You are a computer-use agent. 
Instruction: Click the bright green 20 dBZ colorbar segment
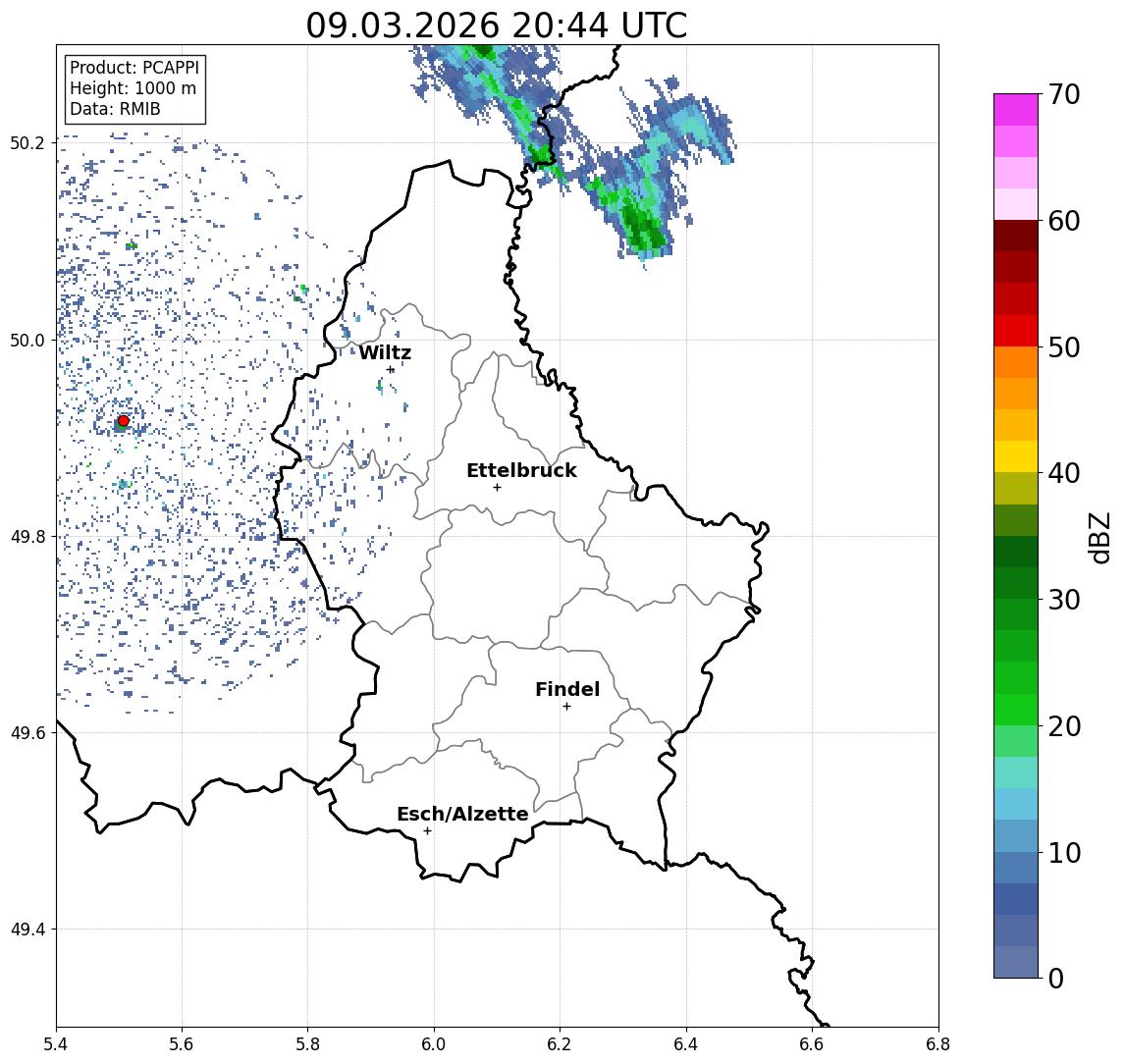[1016, 710]
